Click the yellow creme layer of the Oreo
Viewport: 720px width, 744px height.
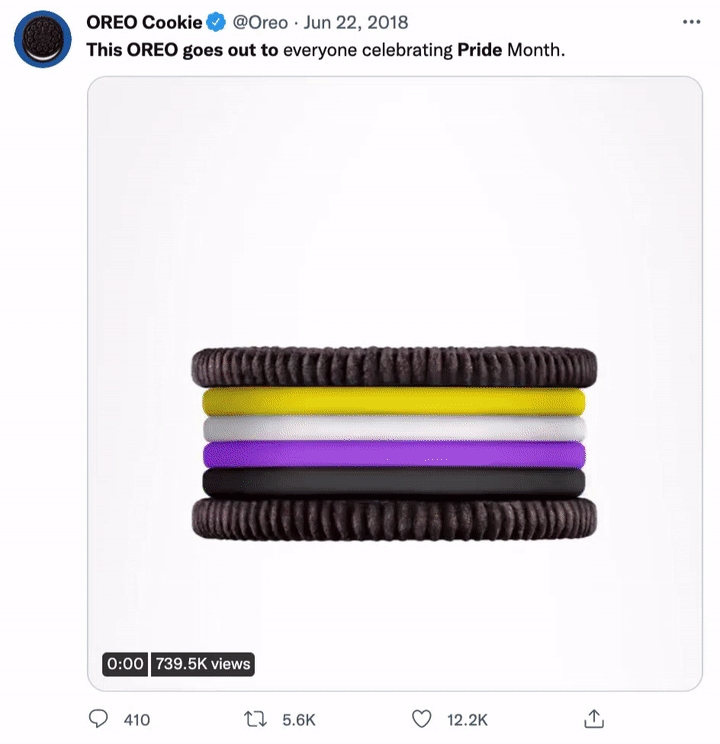pyautogui.click(x=394, y=402)
